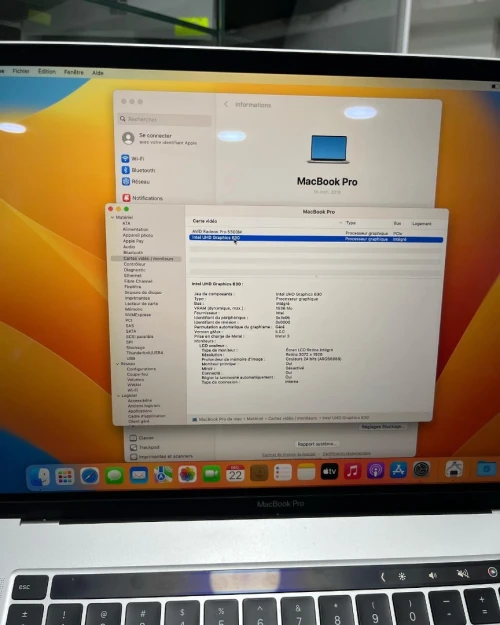The image size is (500, 625).
Task: Launch Music app from the Dock
Action: 352,471
